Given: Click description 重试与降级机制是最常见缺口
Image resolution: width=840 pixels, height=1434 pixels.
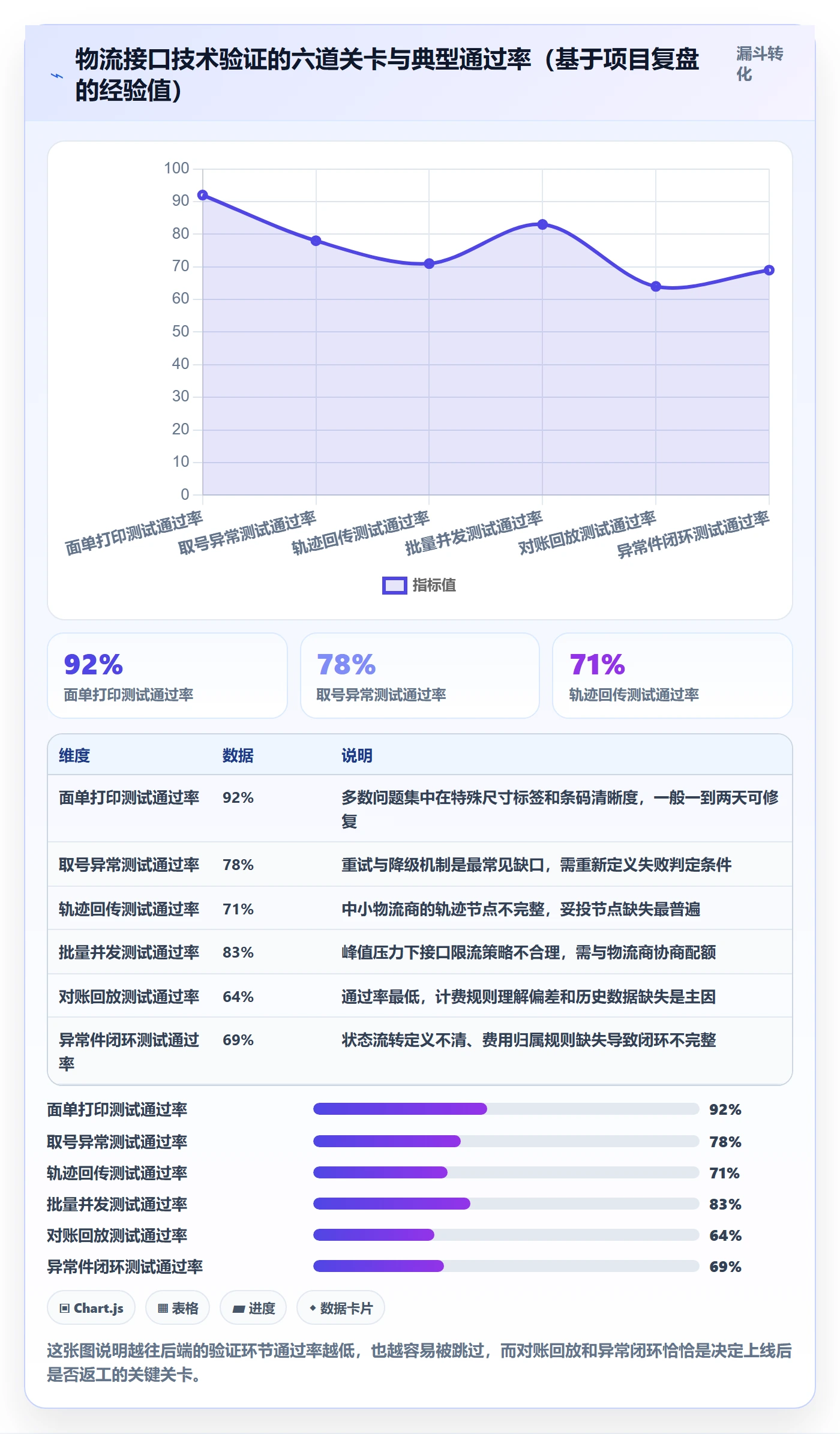Looking at the screenshot, I should pos(536,865).
